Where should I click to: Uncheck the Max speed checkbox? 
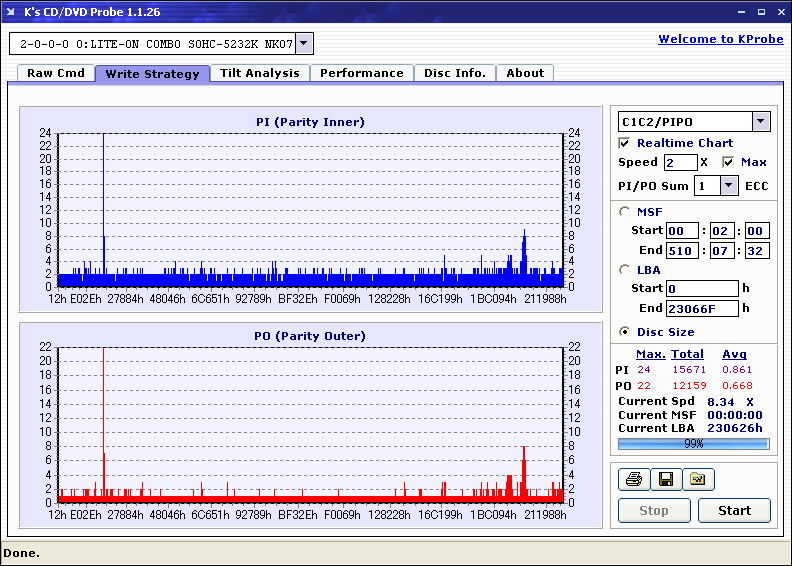click(x=728, y=162)
